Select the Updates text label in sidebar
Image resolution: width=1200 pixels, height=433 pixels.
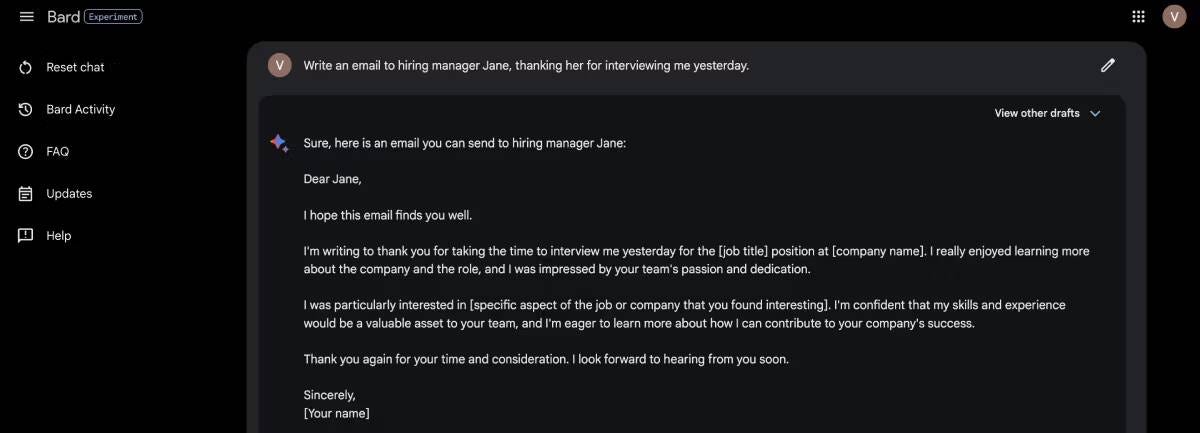pyautogui.click(x=69, y=194)
